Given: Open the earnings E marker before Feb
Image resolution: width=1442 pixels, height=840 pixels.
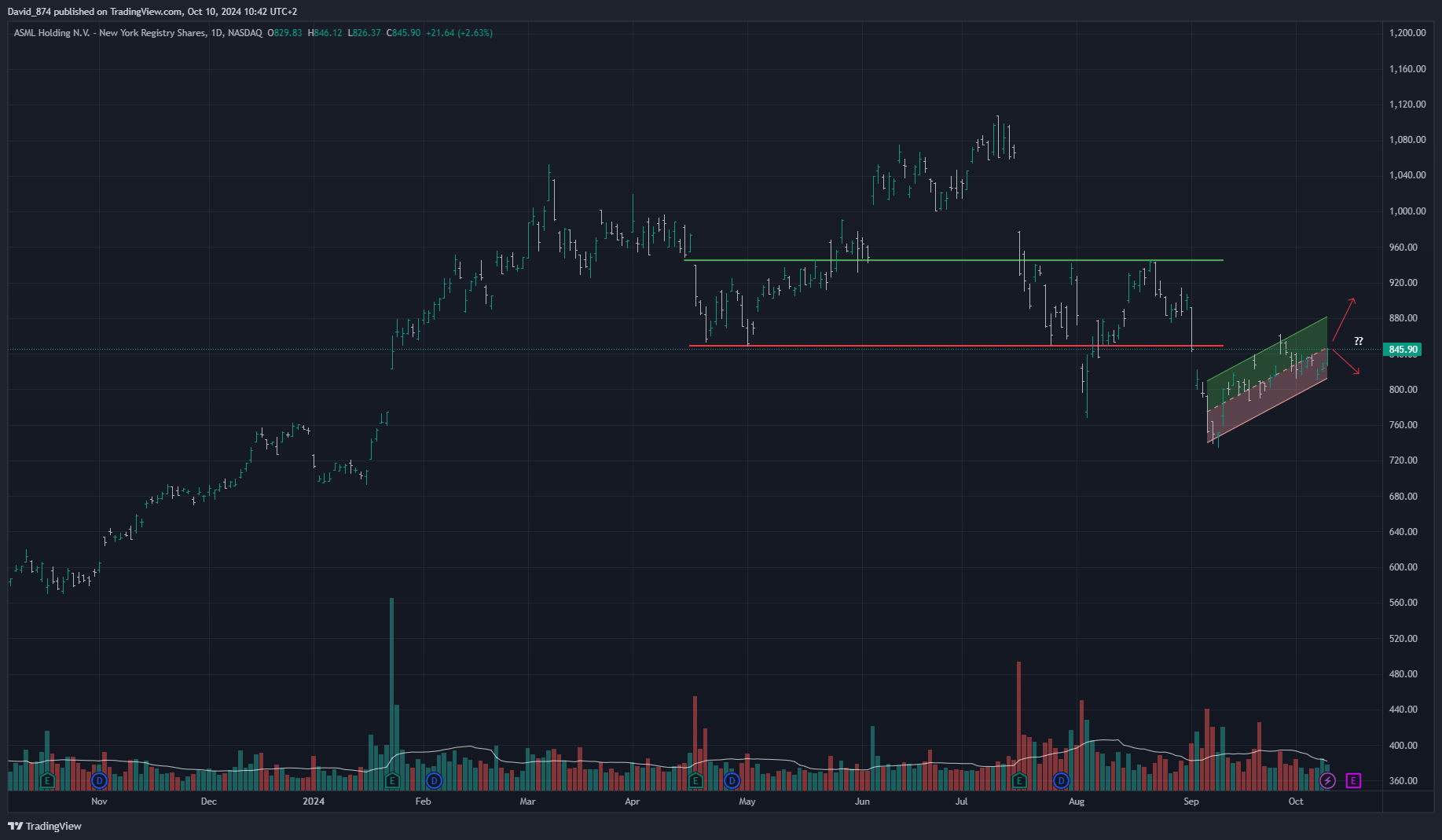Looking at the screenshot, I should point(392,780).
